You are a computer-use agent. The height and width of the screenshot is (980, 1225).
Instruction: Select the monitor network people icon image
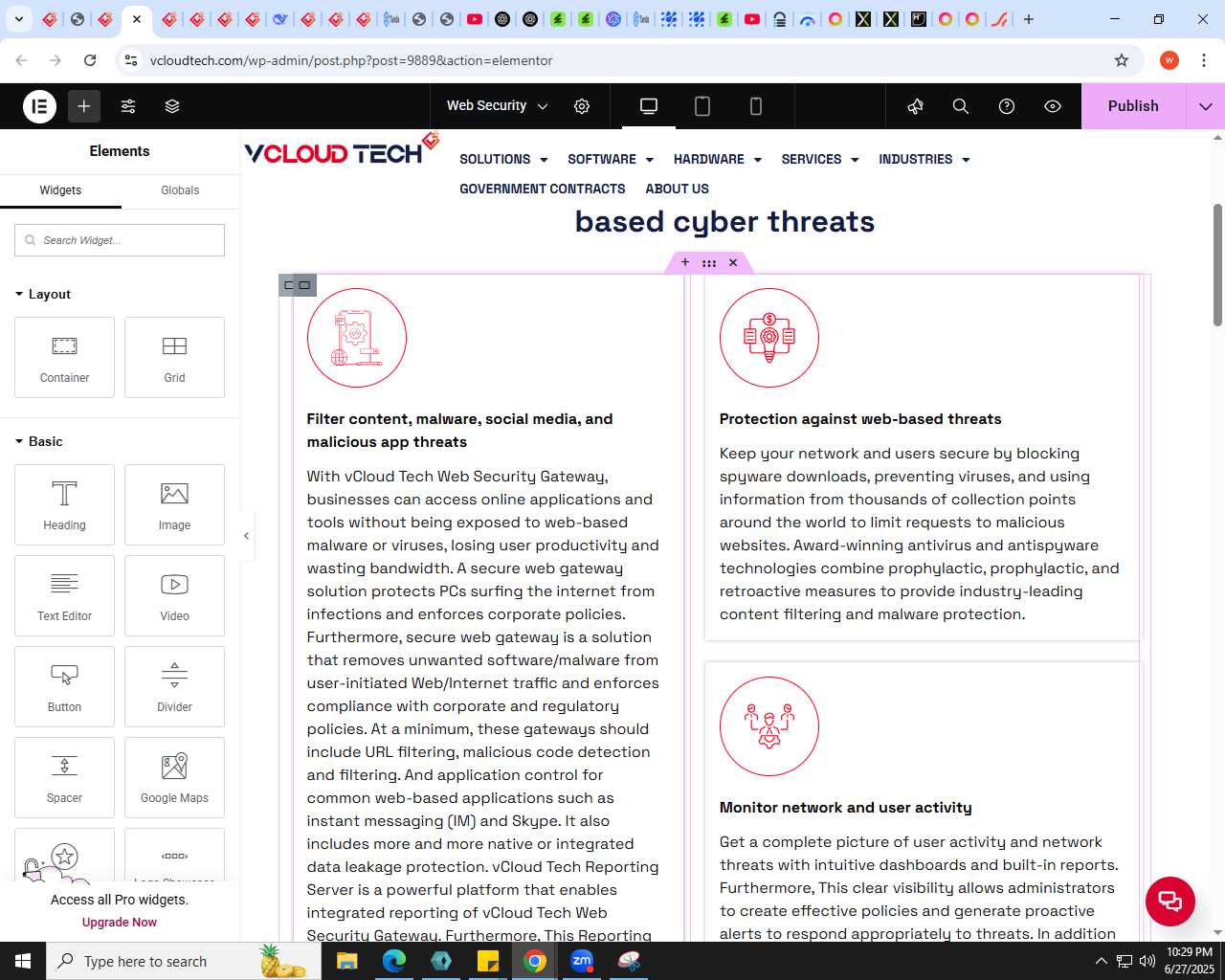click(x=769, y=726)
